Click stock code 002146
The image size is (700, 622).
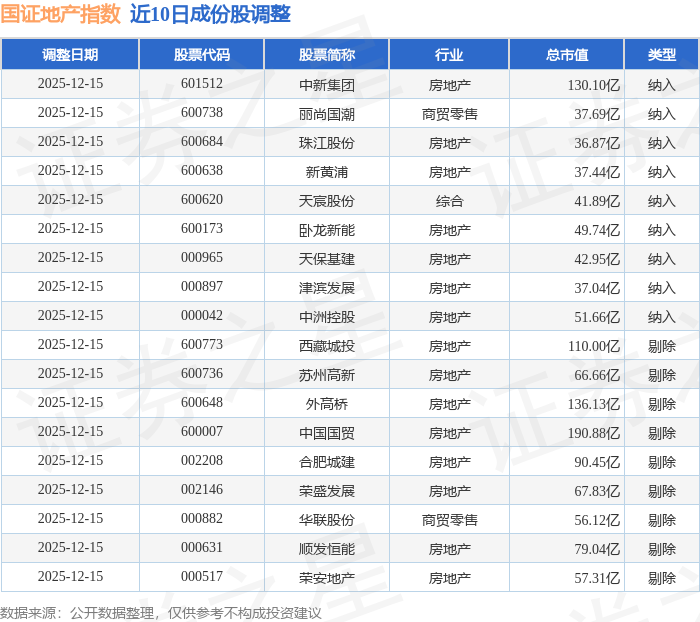point(202,490)
